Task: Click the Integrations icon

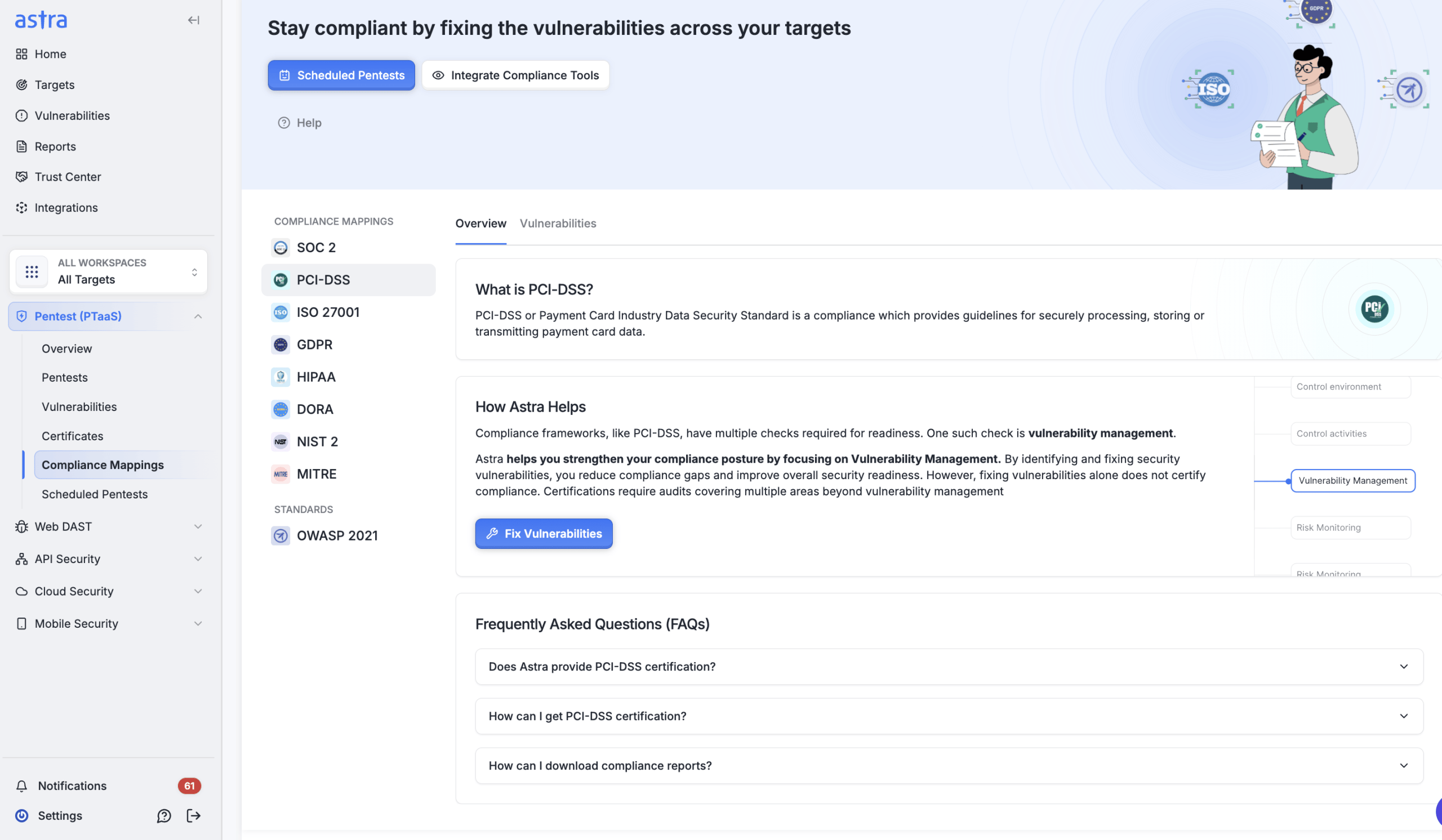Action: (x=22, y=208)
